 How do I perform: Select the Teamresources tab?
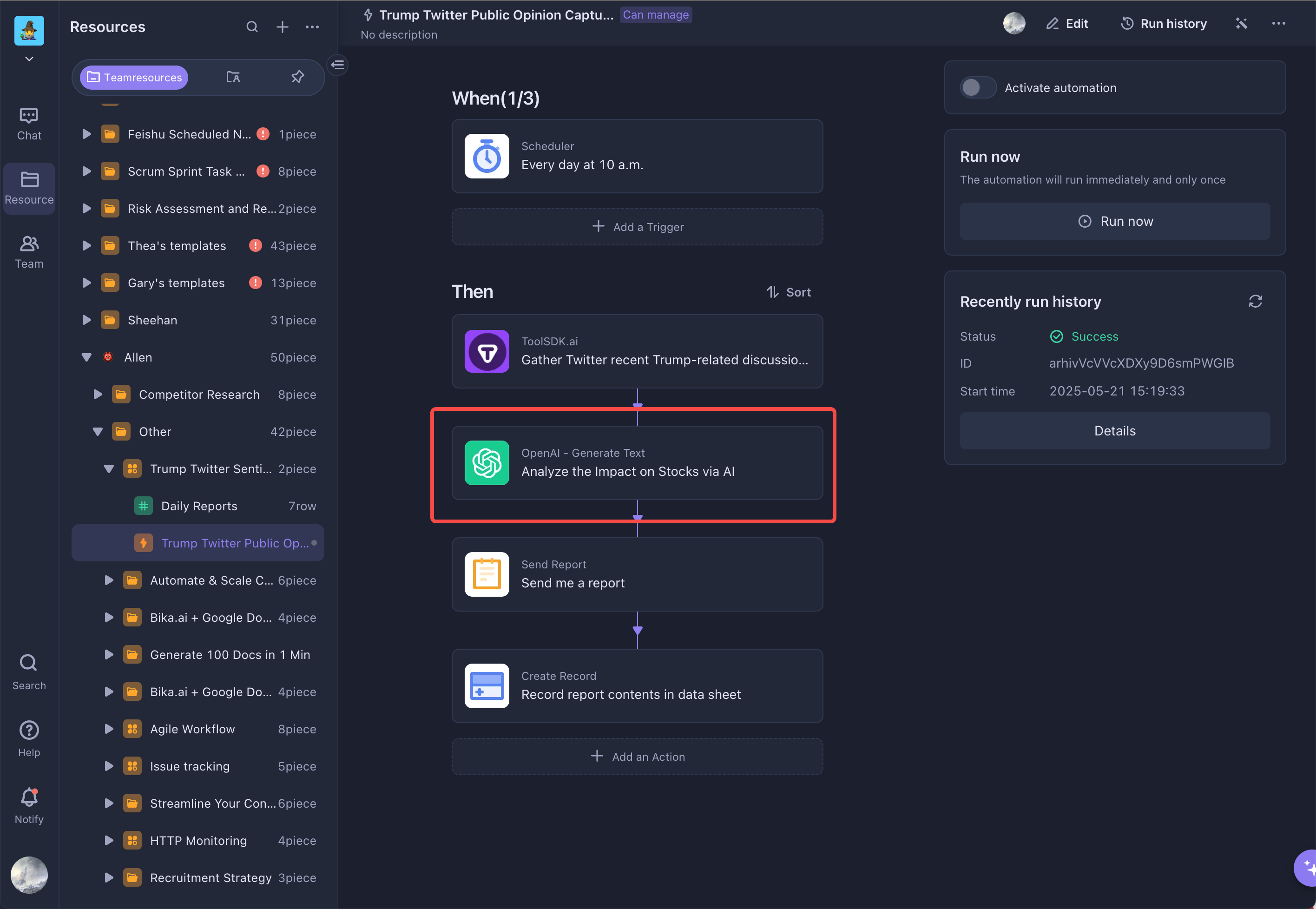(x=134, y=78)
